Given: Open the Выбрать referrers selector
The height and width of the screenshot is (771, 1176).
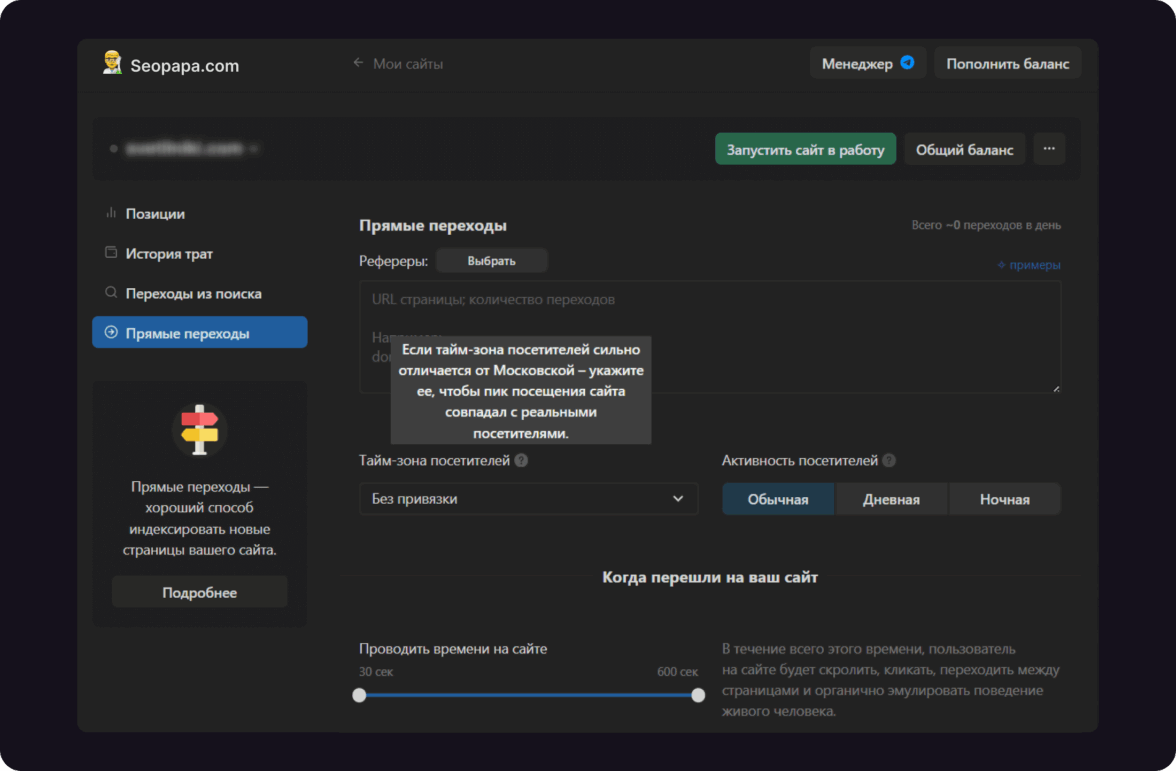Looking at the screenshot, I should tap(491, 261).
